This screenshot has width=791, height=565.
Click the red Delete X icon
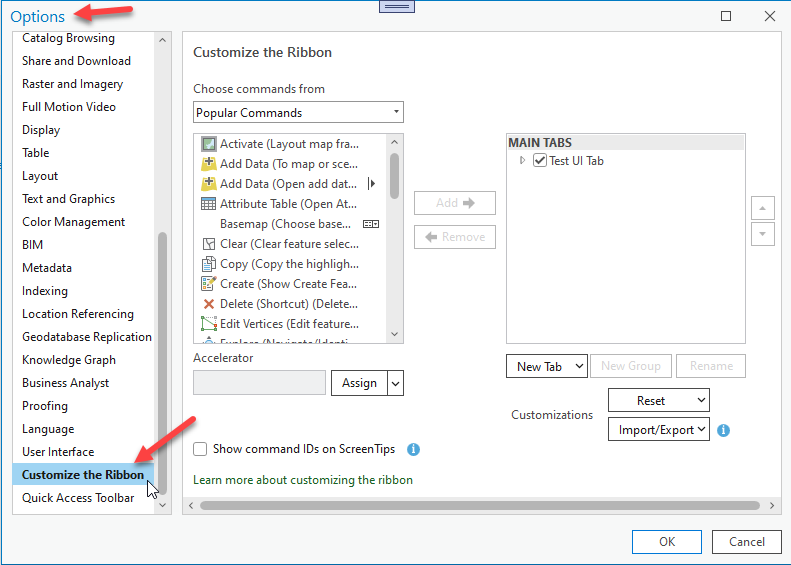208,304
